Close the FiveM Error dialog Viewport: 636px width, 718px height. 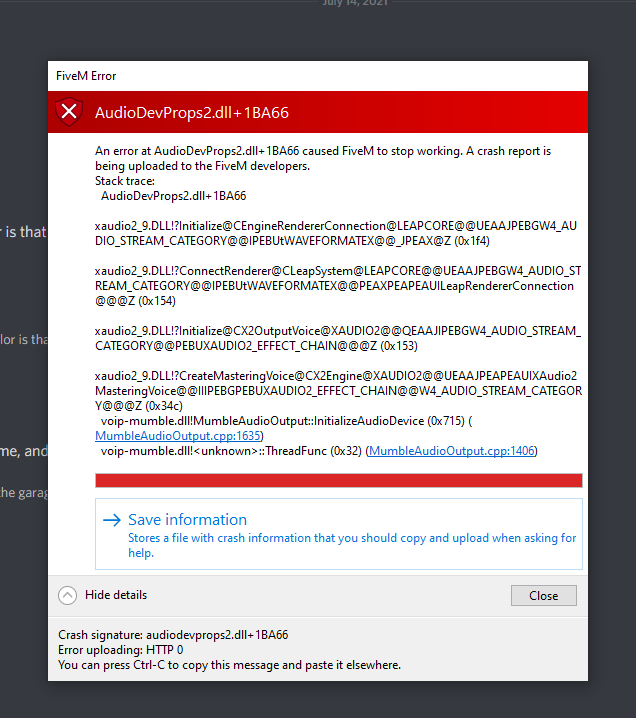(x=544, y=595)
